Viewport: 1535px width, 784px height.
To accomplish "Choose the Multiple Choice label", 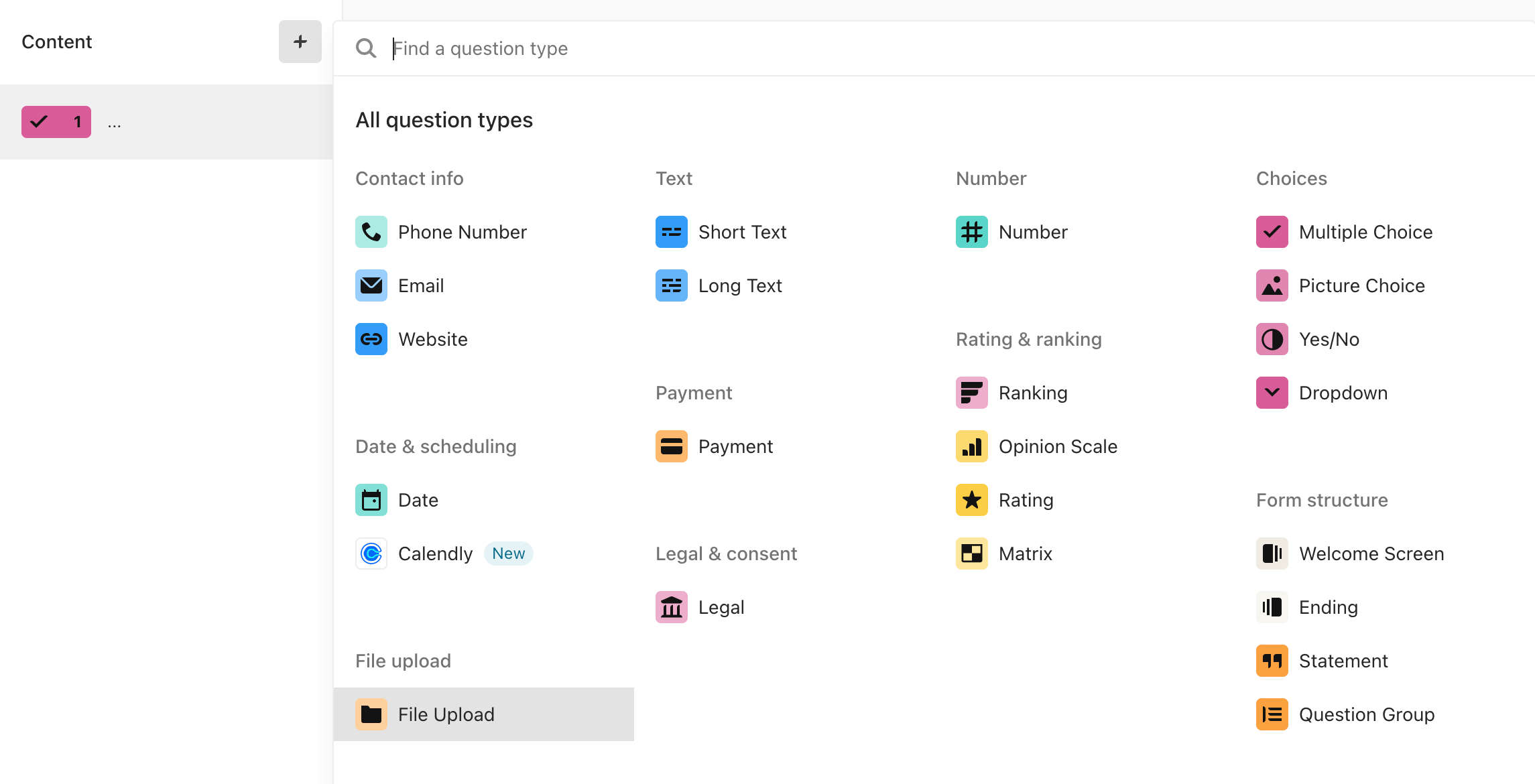I will 1365,232.
